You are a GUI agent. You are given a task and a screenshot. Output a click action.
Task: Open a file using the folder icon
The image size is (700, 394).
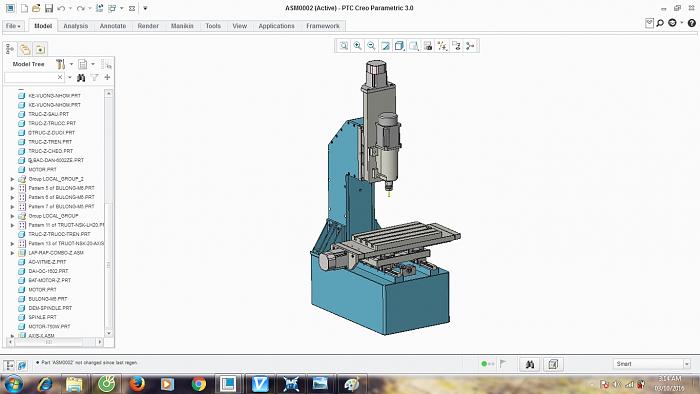pyautogui.click(x=36, y=8)
